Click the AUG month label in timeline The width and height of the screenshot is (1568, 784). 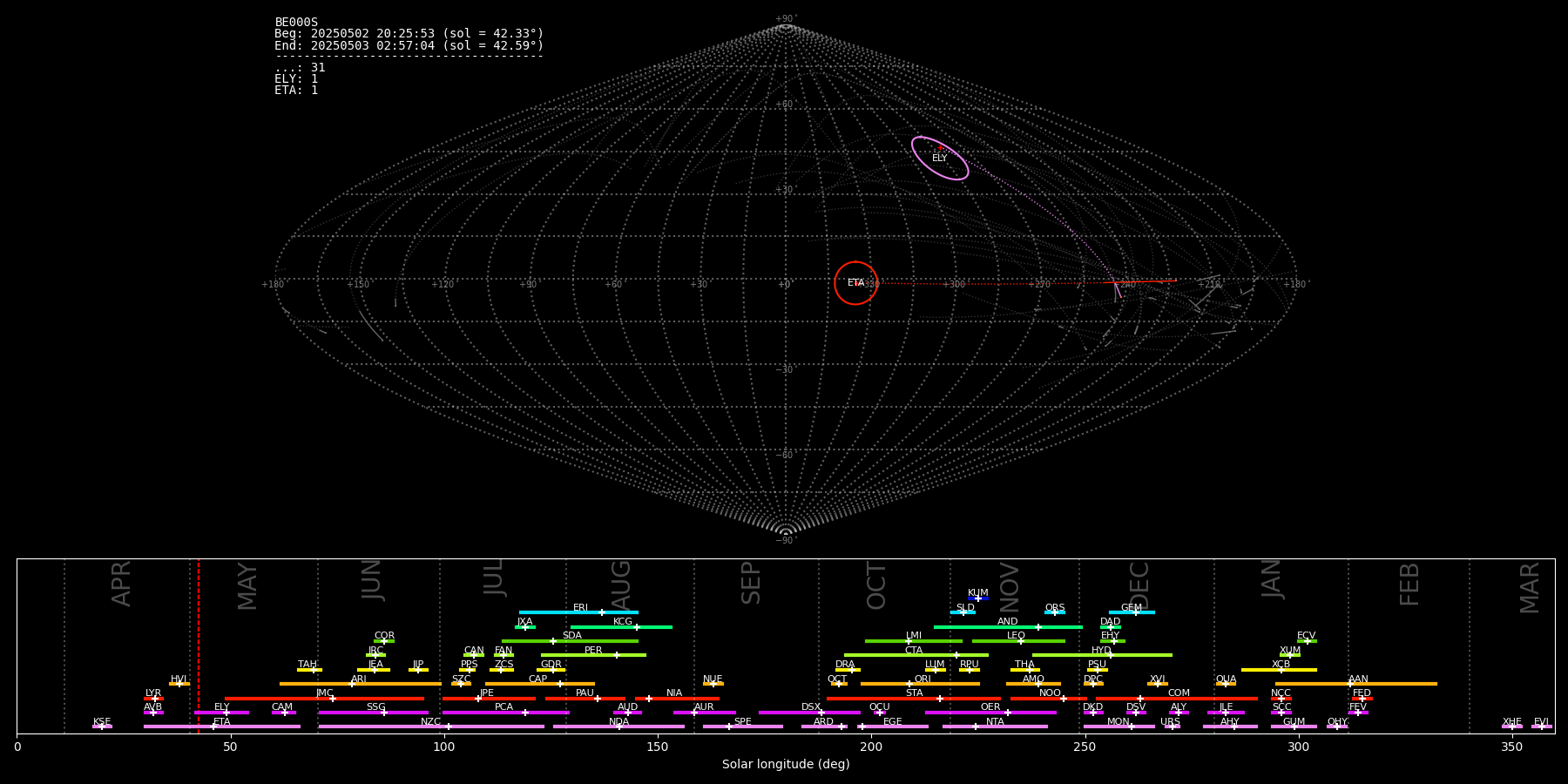(621, 584)
